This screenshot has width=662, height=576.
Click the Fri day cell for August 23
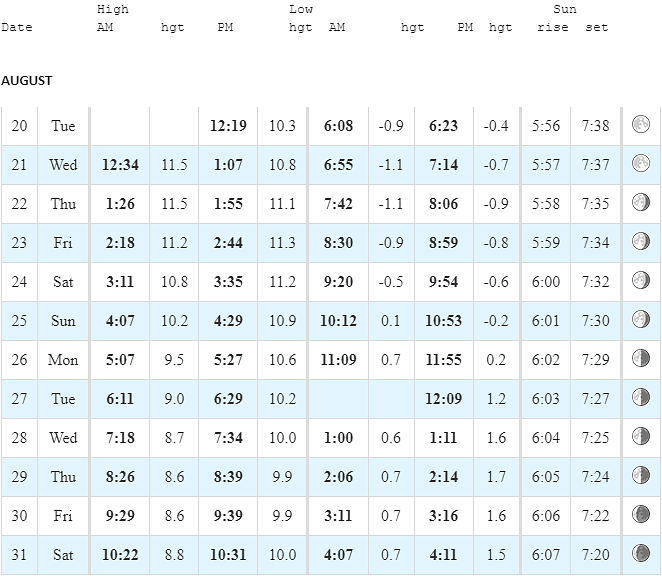click(x=63, y=243)
